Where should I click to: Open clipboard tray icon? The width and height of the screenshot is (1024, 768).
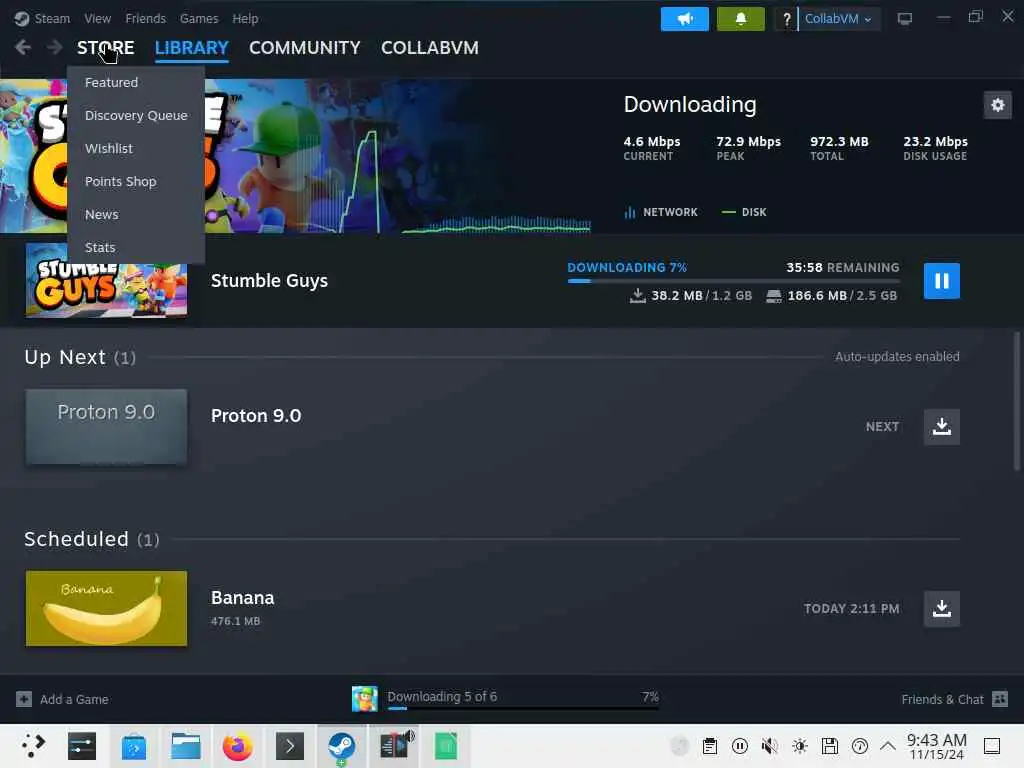[x=709, y=746]
